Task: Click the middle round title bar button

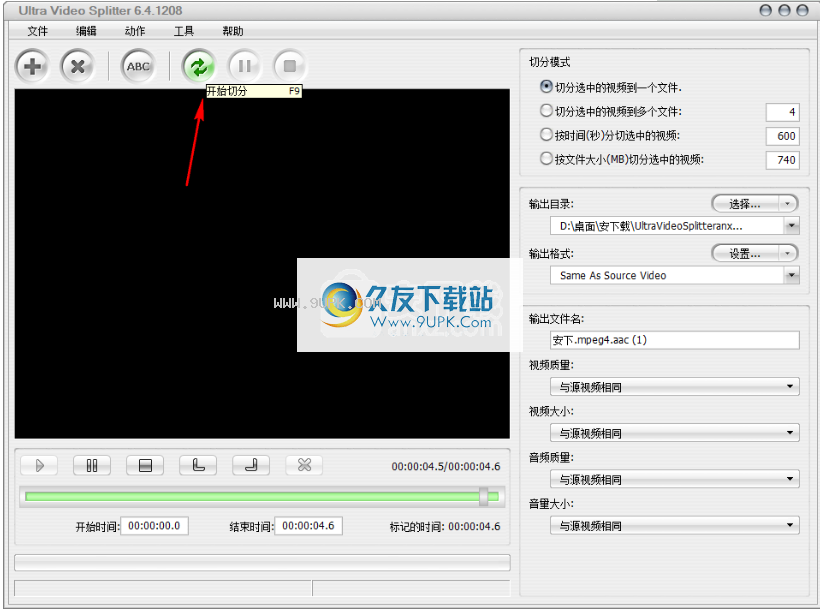Action: tap(784, 10)
